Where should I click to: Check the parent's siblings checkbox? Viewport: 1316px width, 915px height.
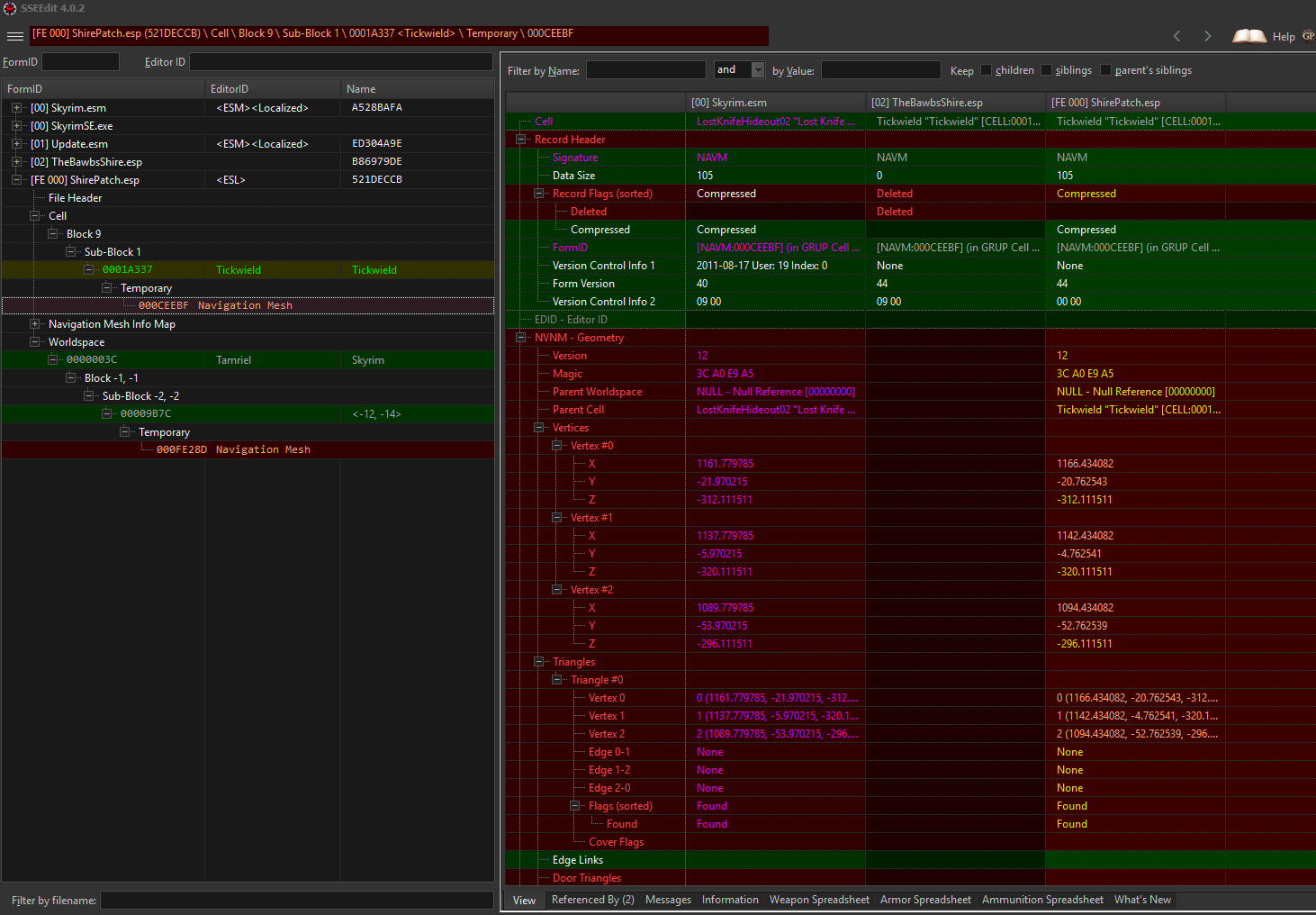[1105, 70]
